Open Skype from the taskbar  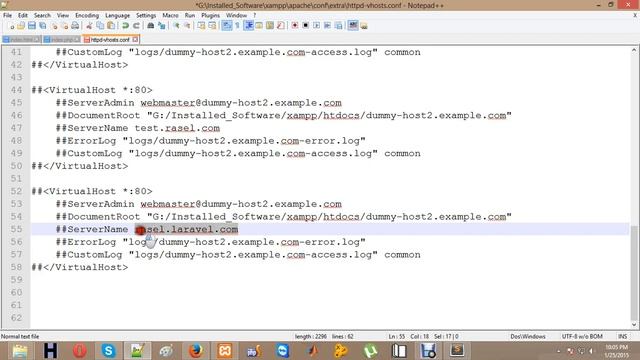pyautogui.click(x=109, y=351)
